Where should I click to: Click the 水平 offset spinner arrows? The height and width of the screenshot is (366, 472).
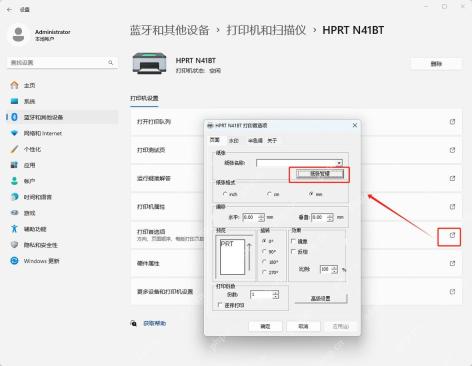(261, 217)
